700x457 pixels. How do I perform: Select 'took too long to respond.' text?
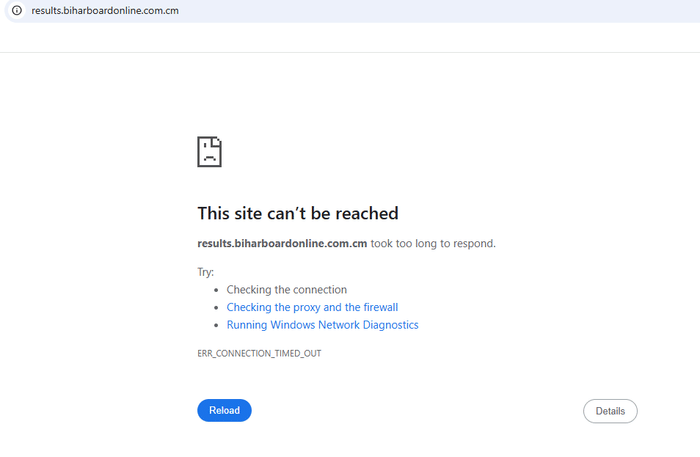[x=433, y=243]
